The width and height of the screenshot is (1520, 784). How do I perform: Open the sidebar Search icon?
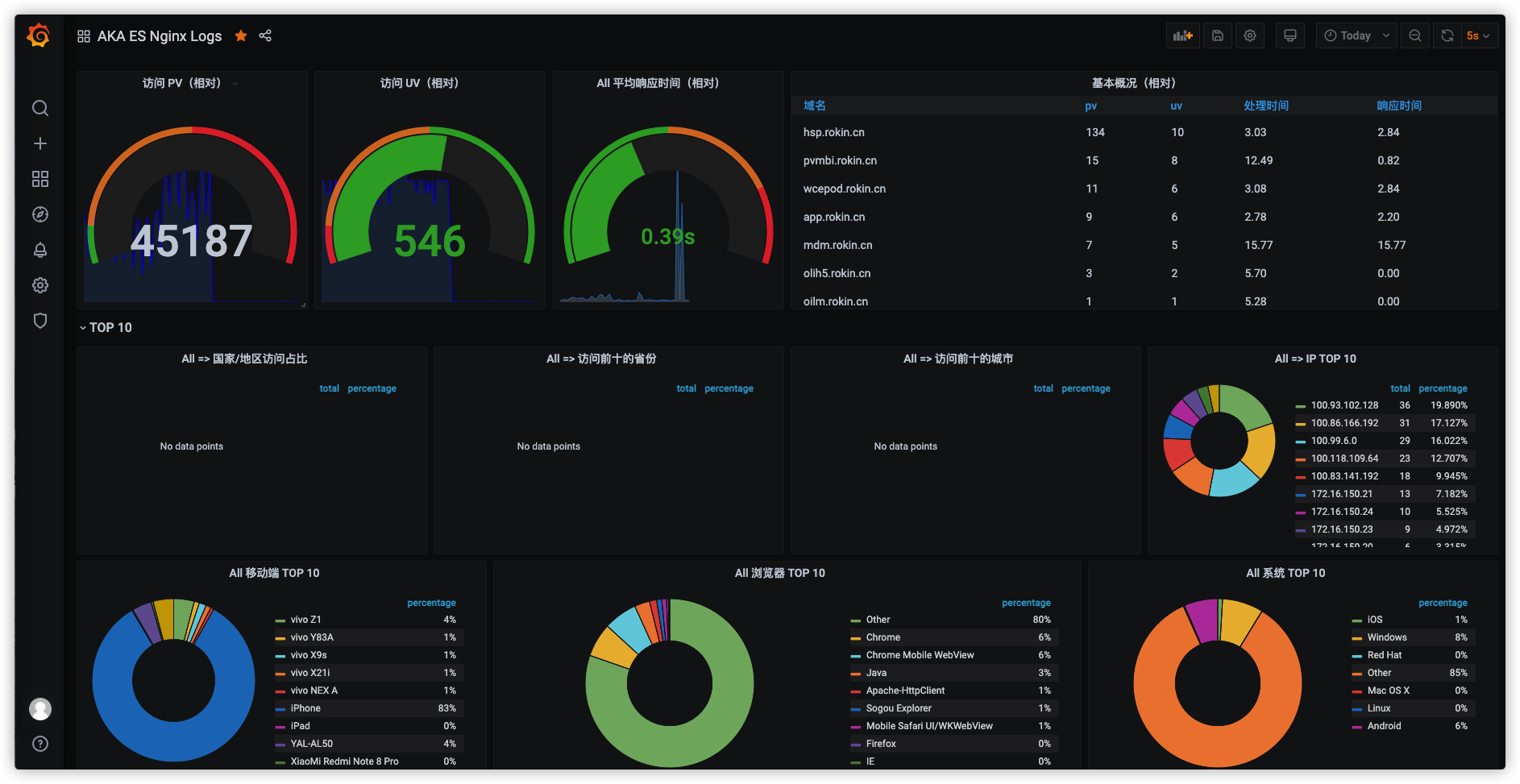(40, 108)
